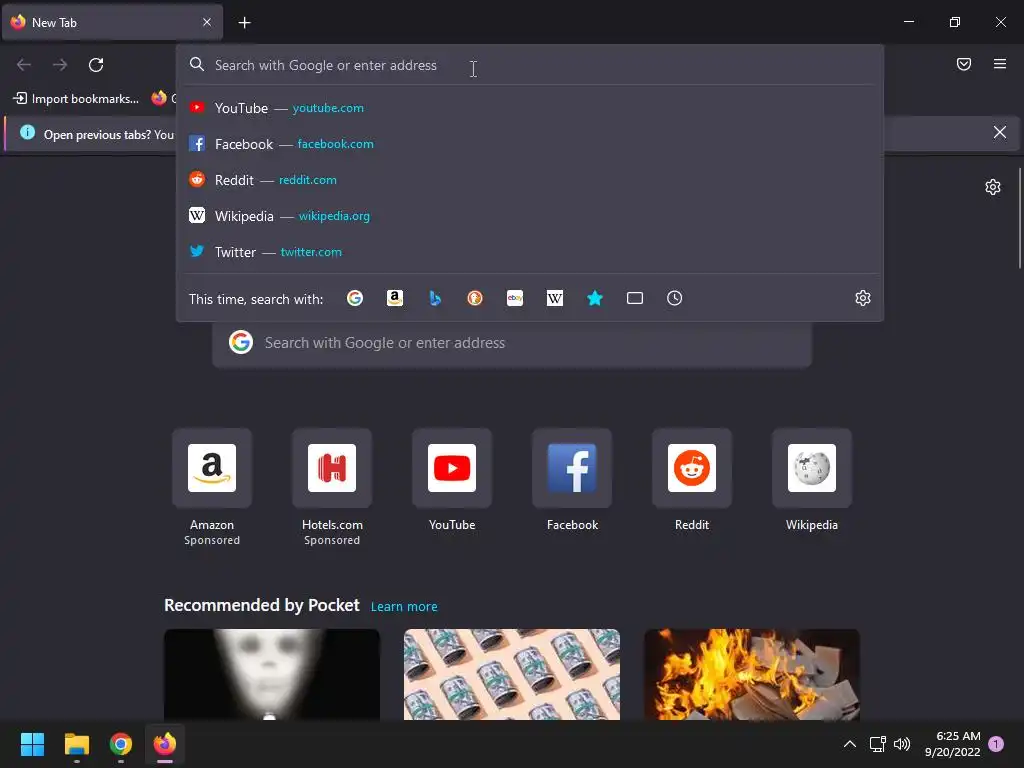Open search settings gear in URL dropdown
The image size is (1024, 768).
click(x=863, y=298)
